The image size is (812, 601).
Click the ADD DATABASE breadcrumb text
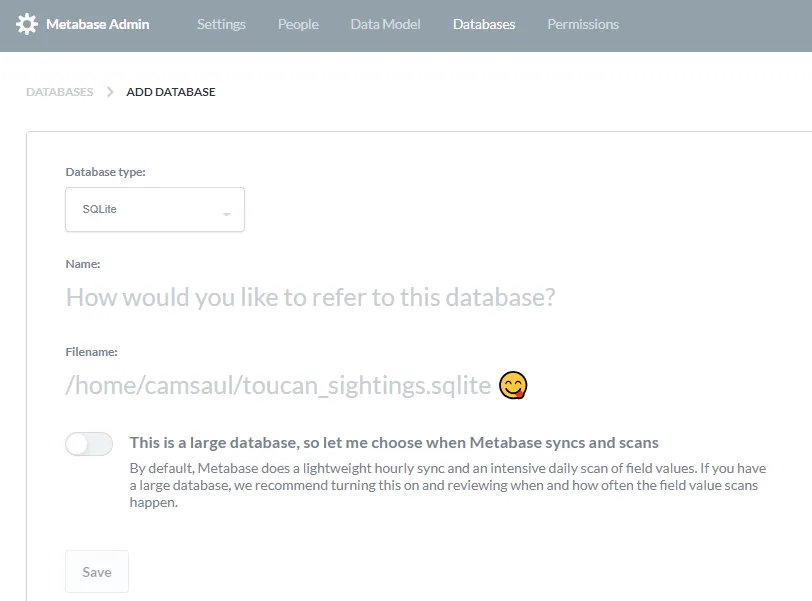171,92
